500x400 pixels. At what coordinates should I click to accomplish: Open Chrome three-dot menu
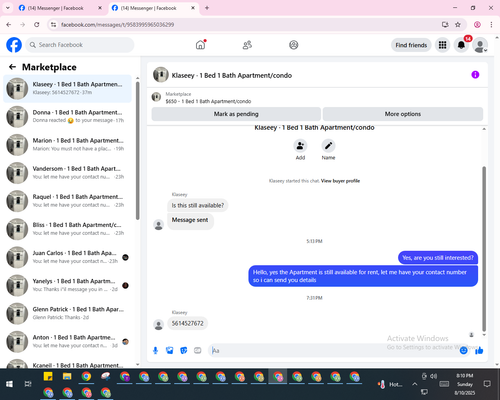(491, 24)
